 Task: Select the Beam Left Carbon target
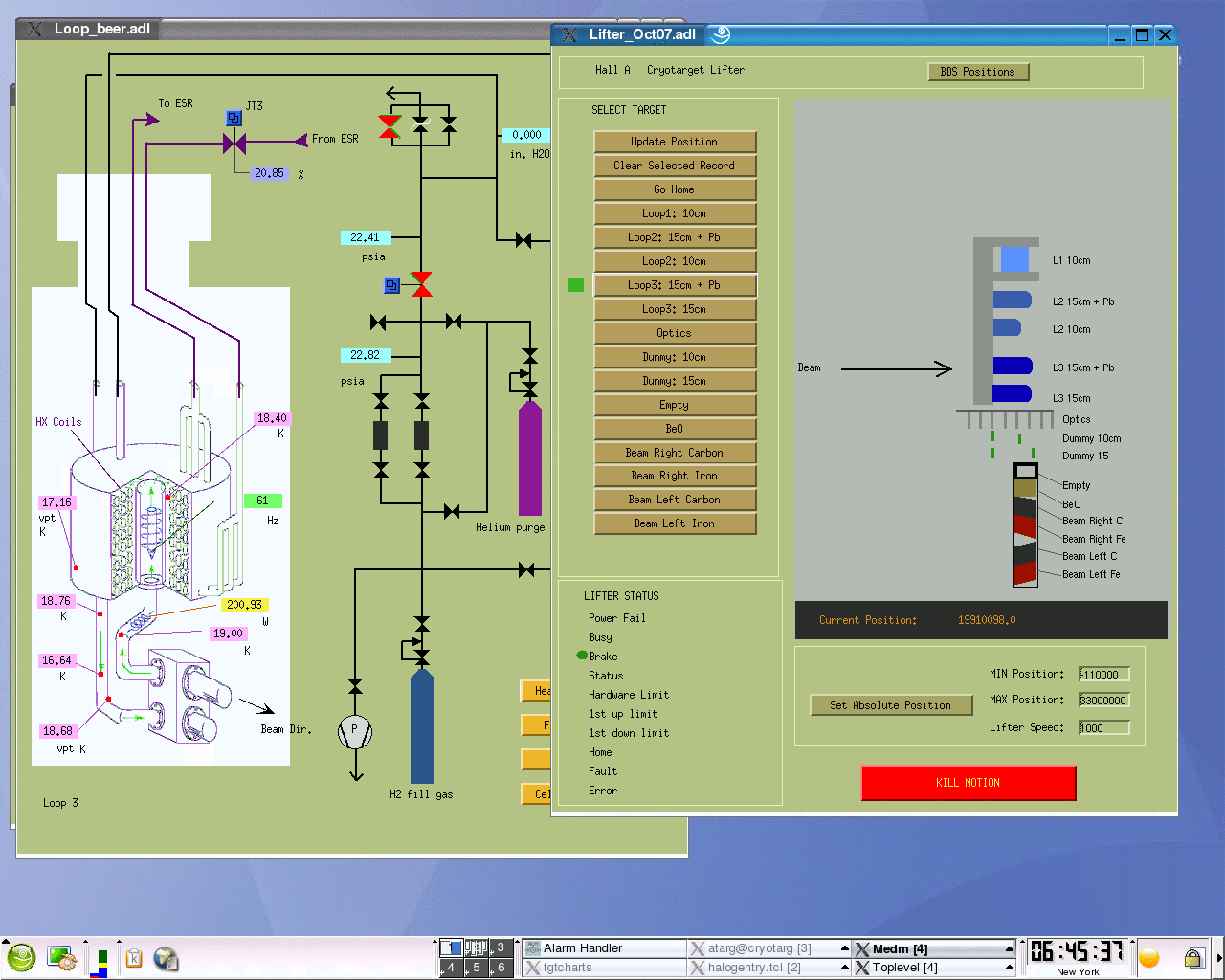(x=675, y=500)
